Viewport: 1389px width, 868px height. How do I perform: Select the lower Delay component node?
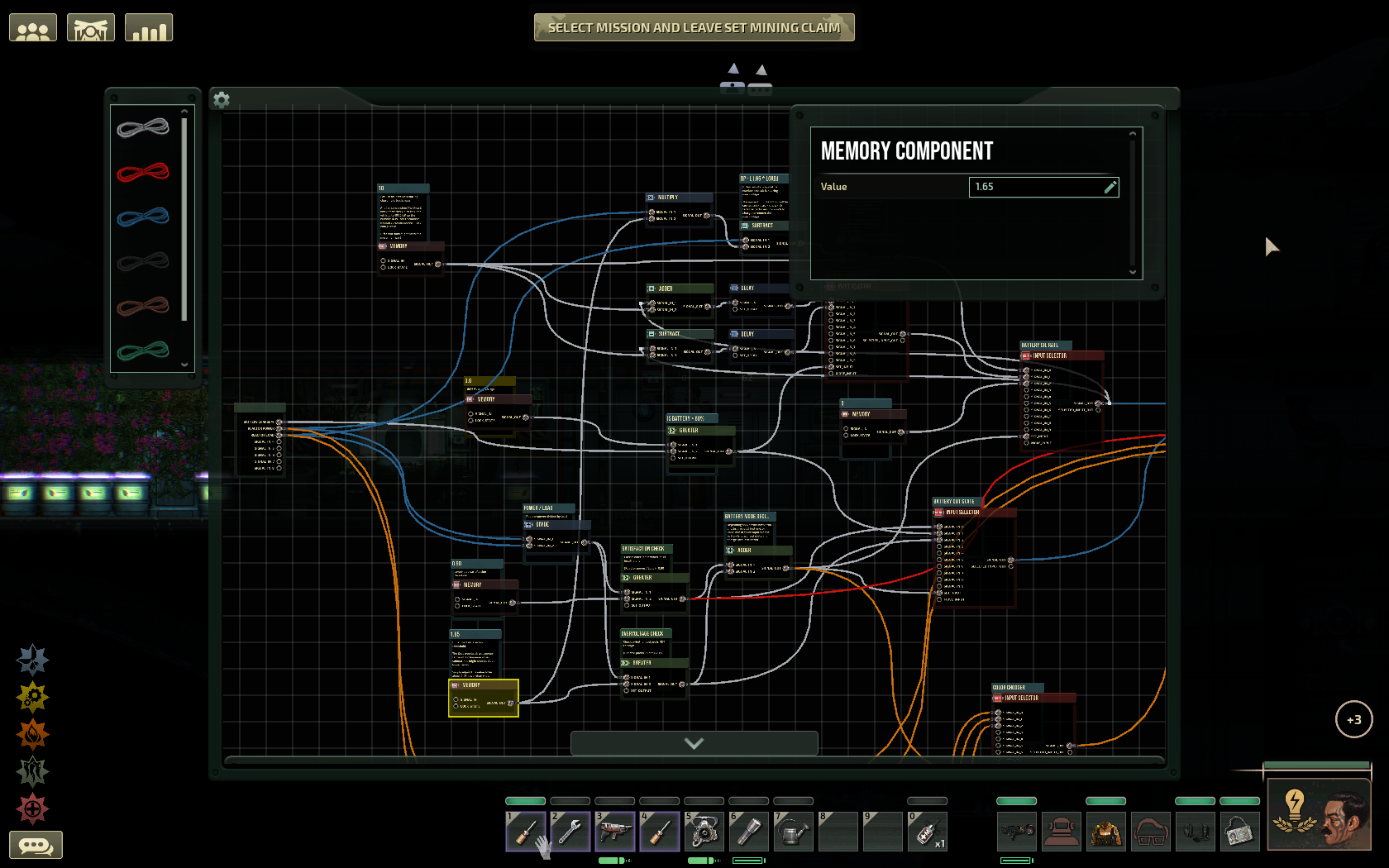(761, 346)
